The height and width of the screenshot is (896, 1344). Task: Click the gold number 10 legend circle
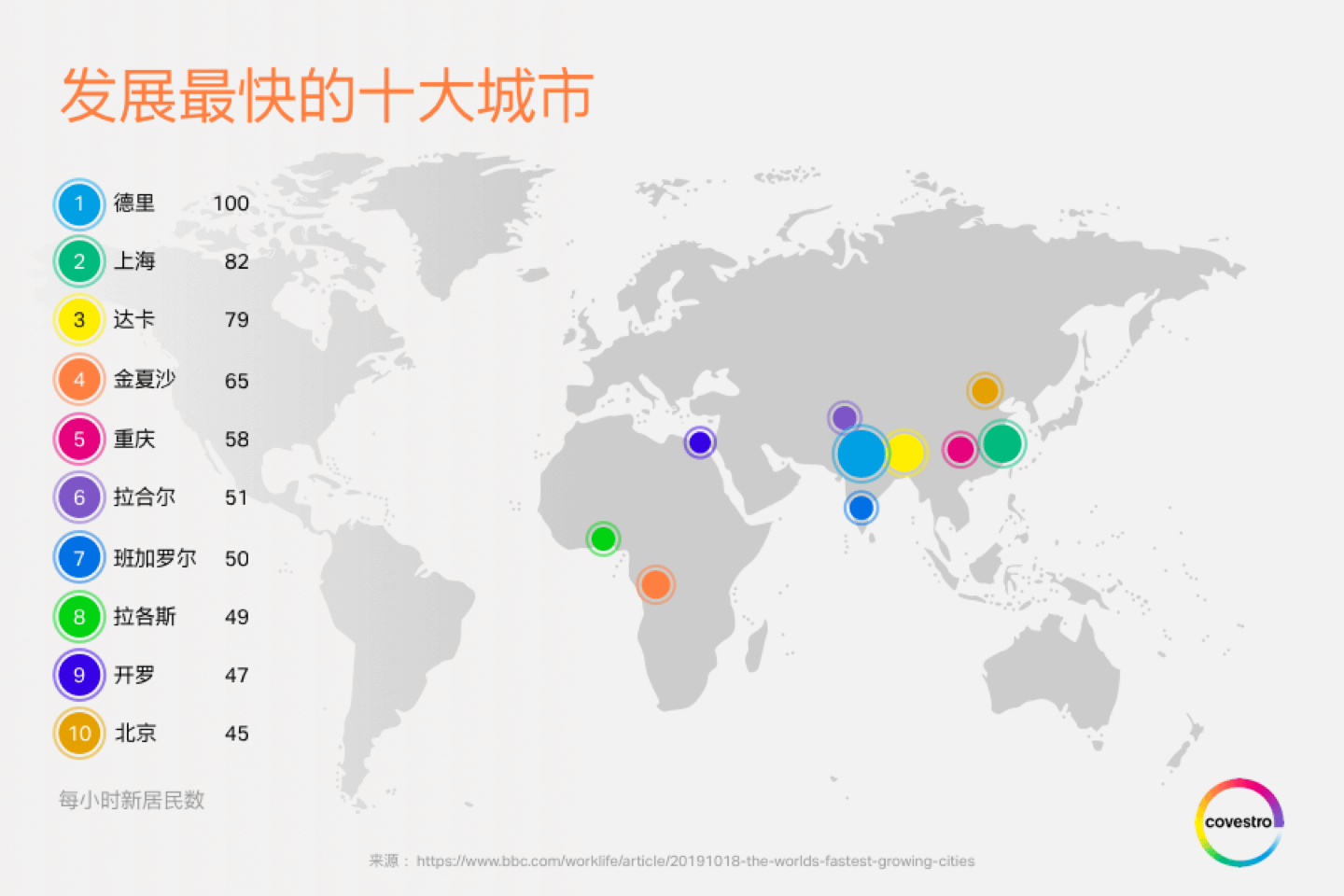tap(79, 734)
